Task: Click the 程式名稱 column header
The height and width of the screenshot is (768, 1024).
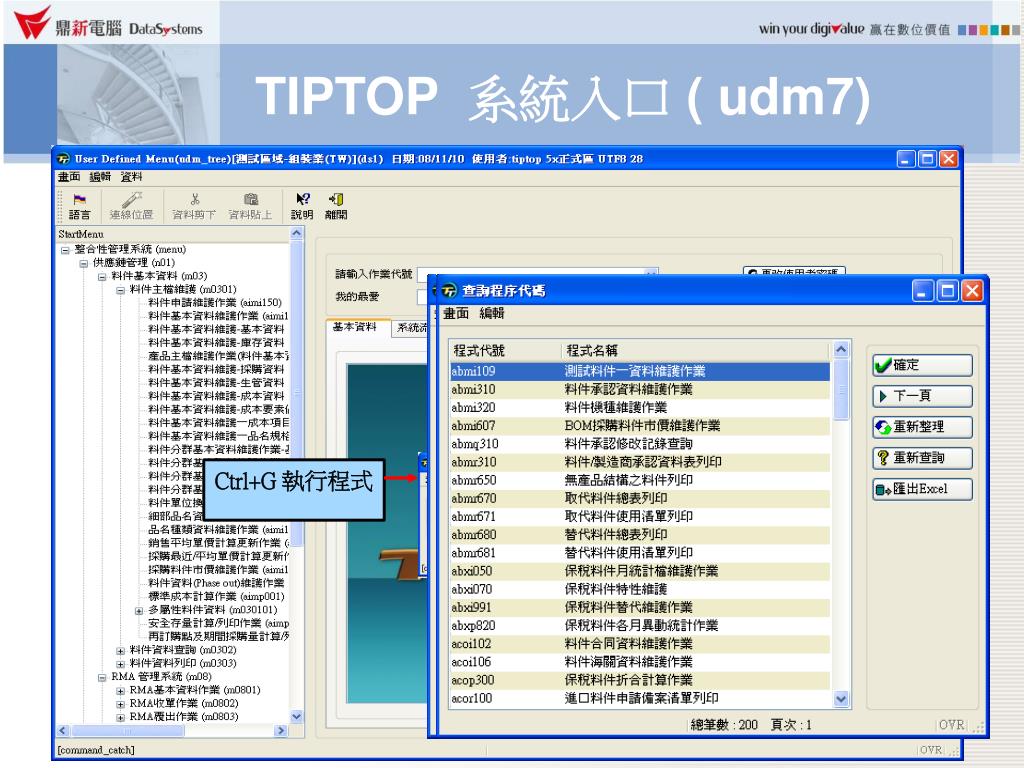Action: (x=695, y=351)
